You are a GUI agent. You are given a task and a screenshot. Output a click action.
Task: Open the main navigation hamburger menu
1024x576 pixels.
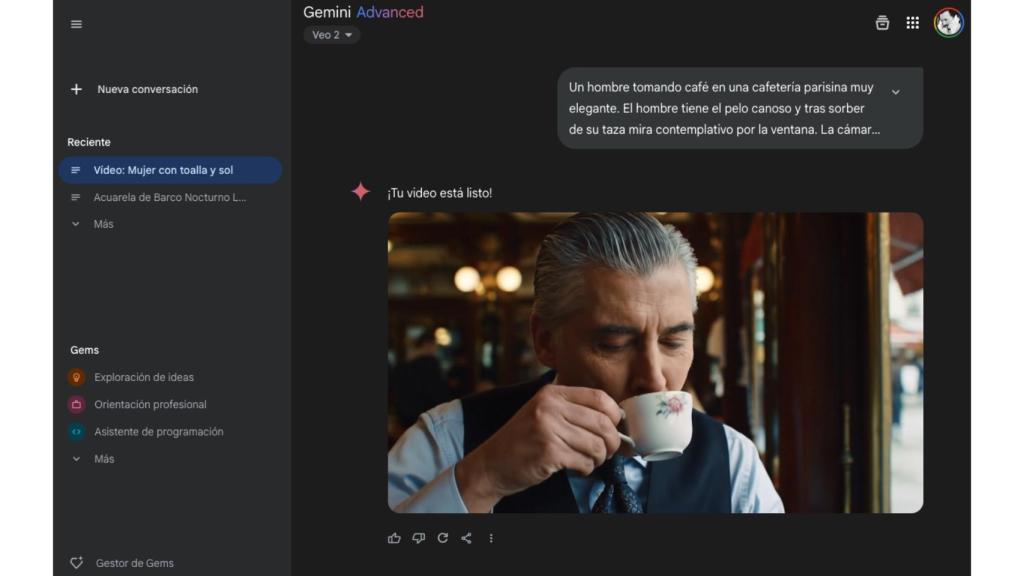(75, 24)
